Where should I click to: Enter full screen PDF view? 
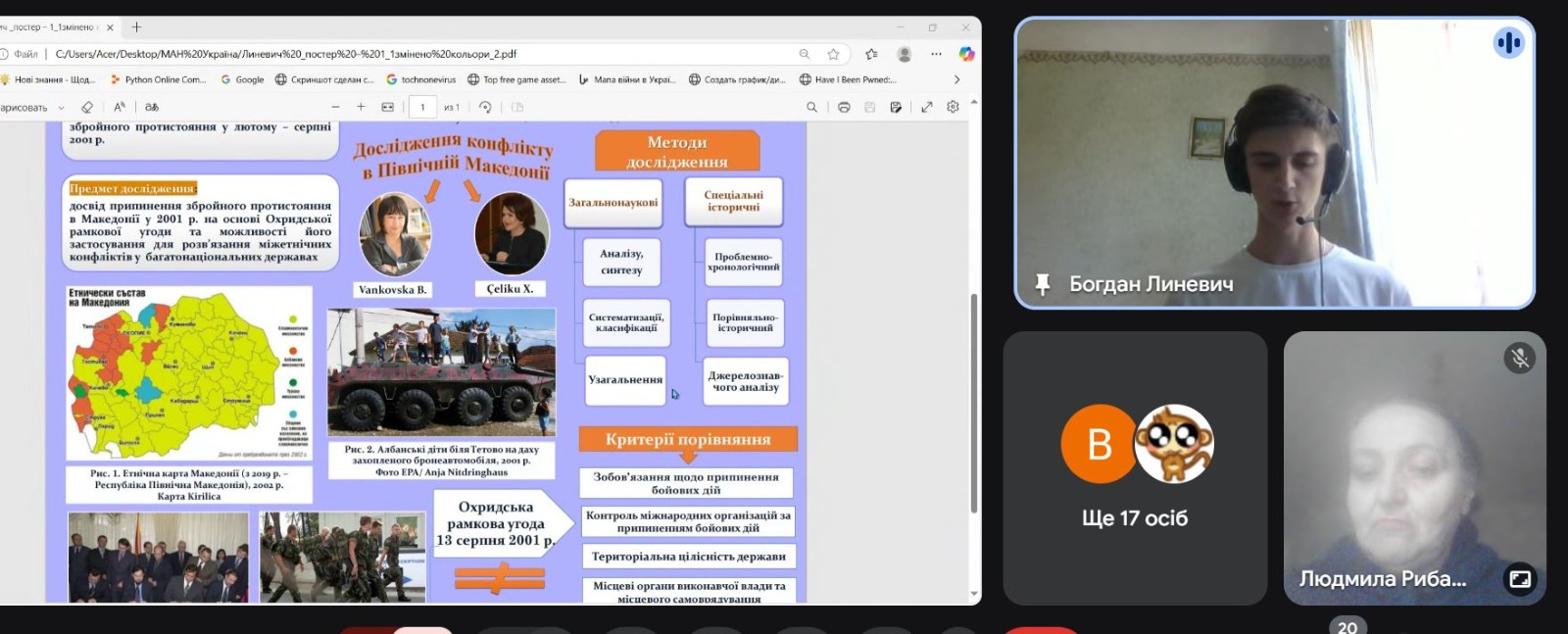coord(926,107)
